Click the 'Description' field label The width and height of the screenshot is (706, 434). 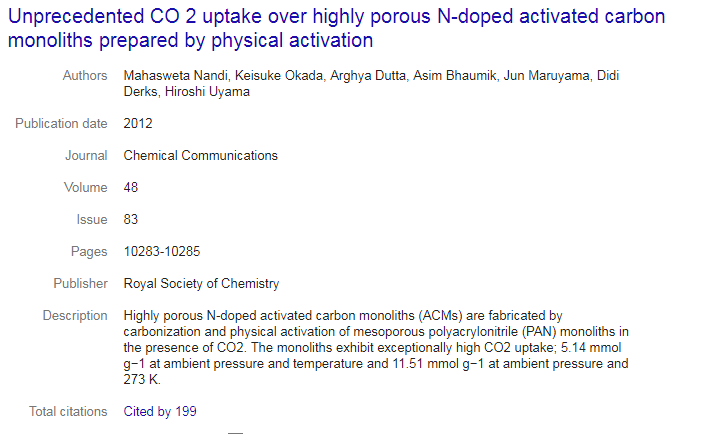tap(75, 315)
